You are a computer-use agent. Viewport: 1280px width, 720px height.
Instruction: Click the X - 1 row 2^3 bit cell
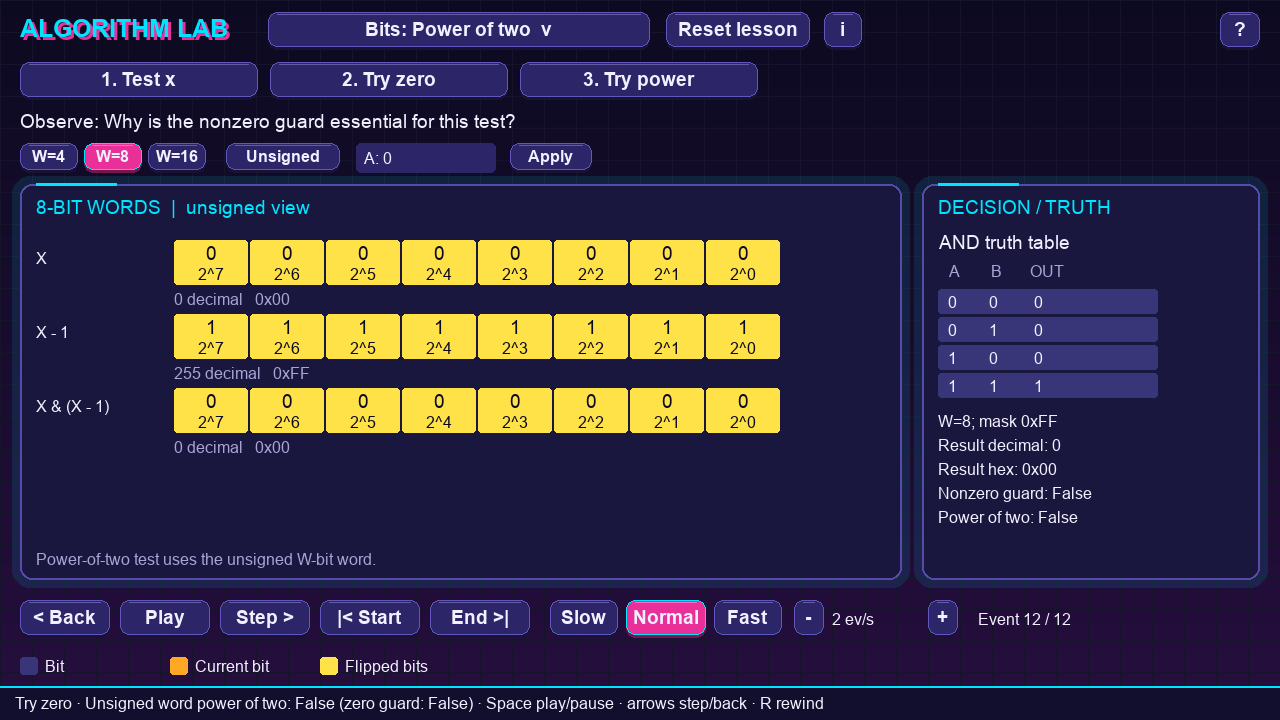(x=515, y=337)
